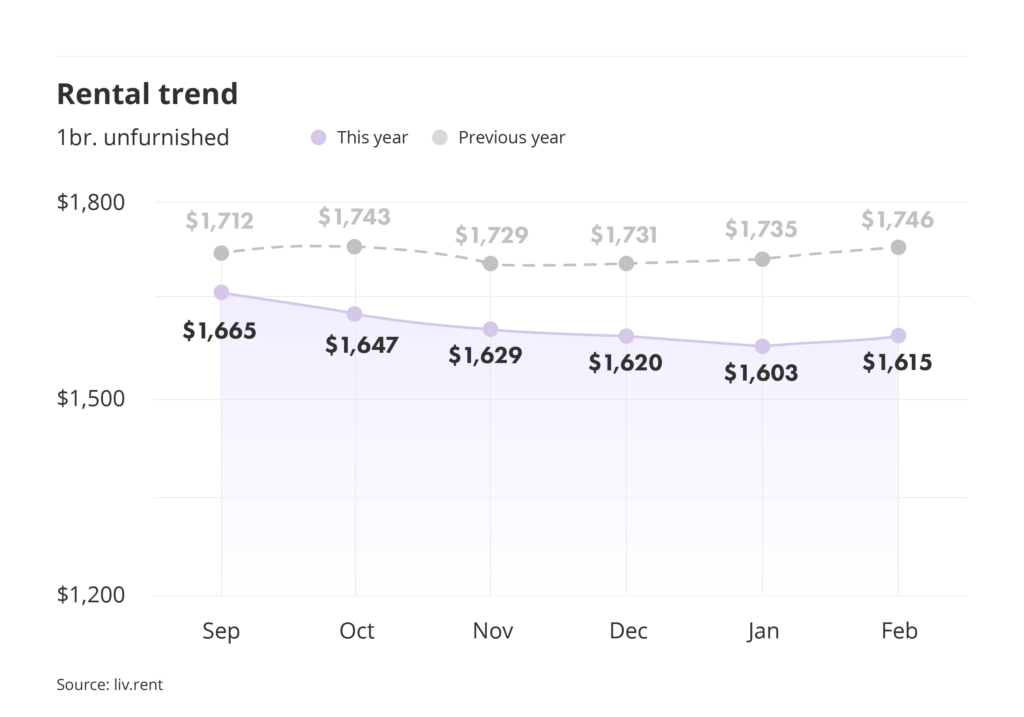Click previous year's Sep gray data point
Viewport: 1024px width, 717px height.
pyautogui.click(x=221, y=253)
